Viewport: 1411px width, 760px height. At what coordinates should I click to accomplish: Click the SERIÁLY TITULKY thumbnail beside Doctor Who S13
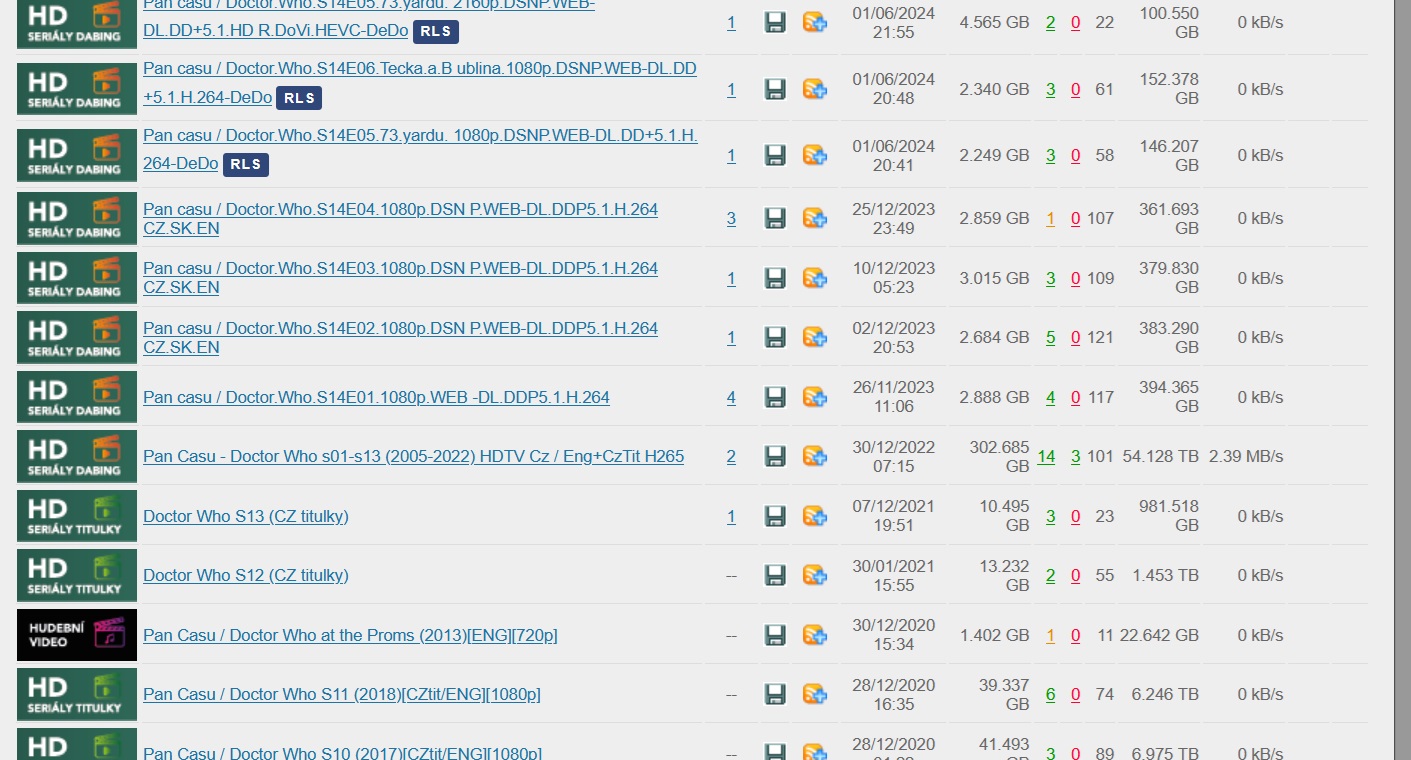pos(77,516)
